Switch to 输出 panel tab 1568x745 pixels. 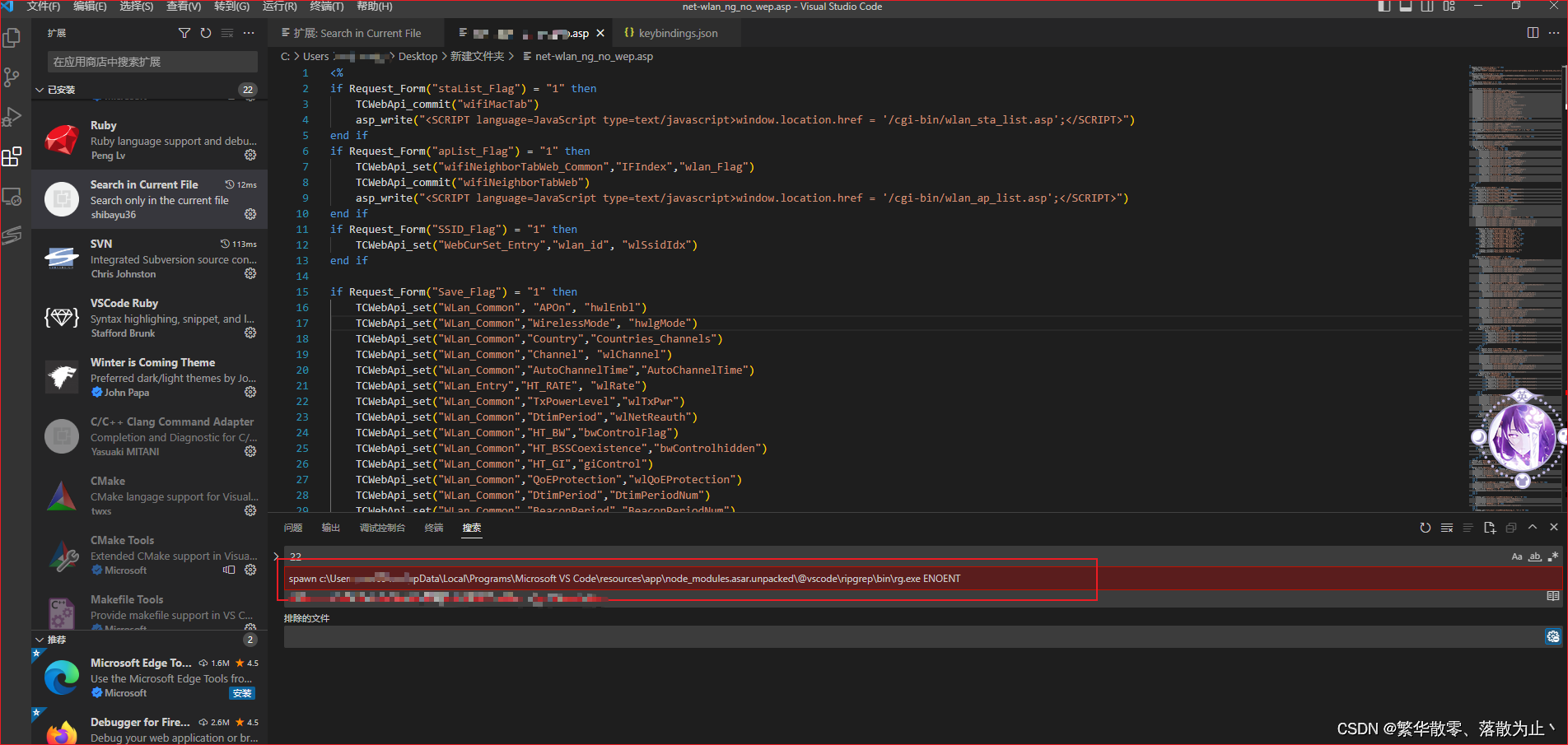point(331,528)
